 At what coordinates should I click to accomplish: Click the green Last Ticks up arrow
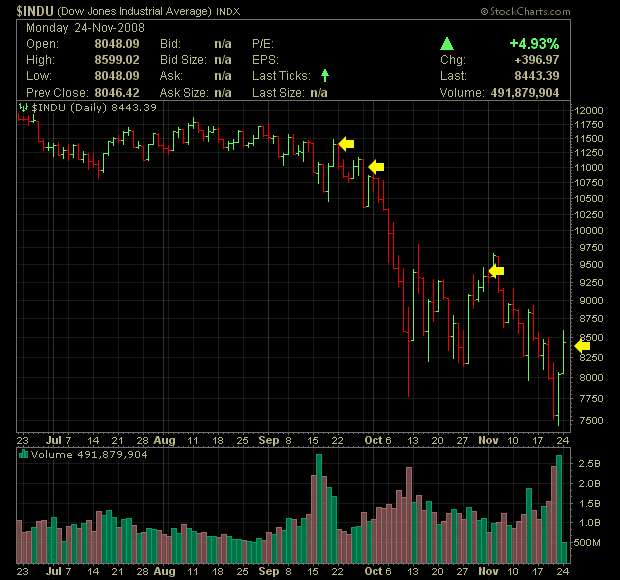[325, 75]
